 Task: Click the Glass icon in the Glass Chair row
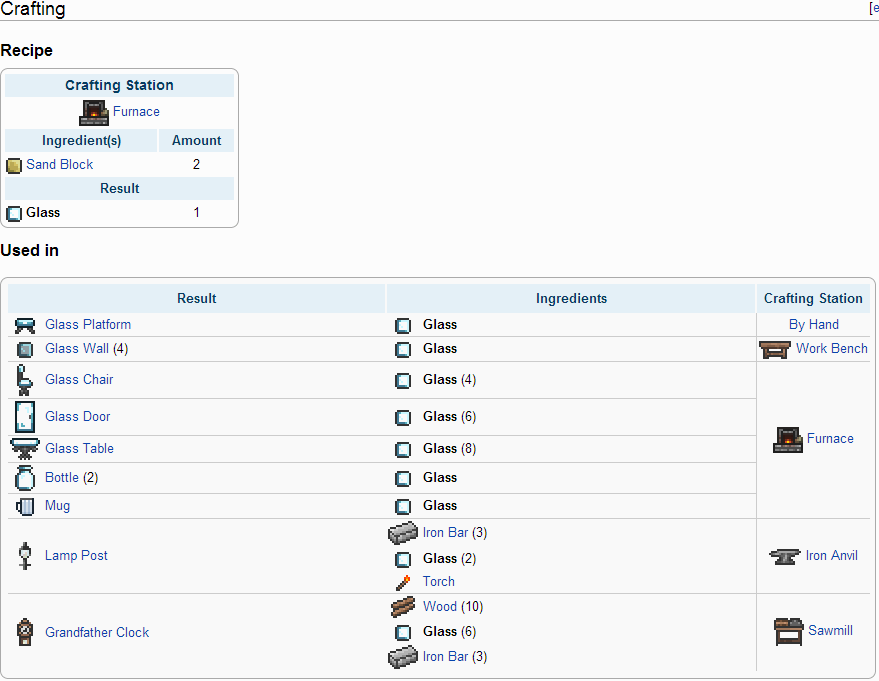(403, 381)
